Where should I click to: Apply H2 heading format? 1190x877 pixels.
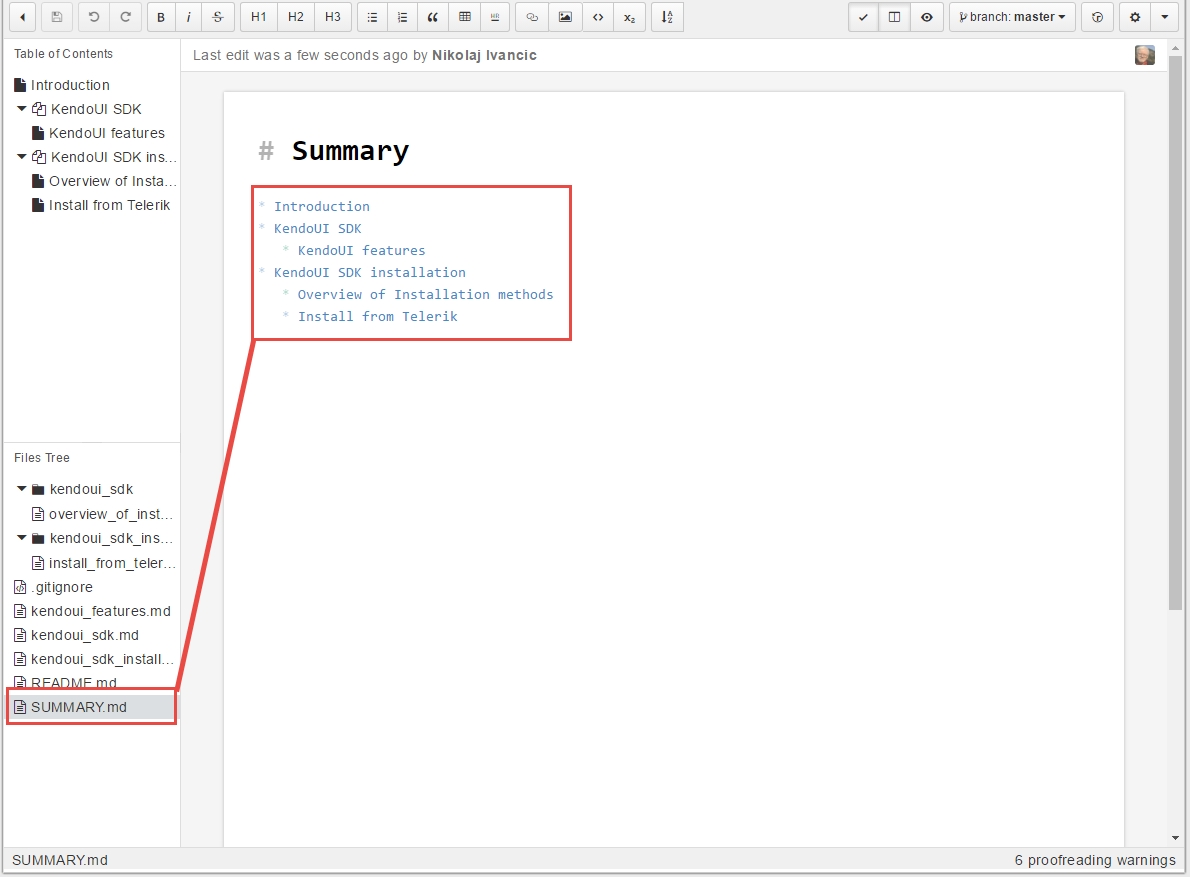coord(296,17)
